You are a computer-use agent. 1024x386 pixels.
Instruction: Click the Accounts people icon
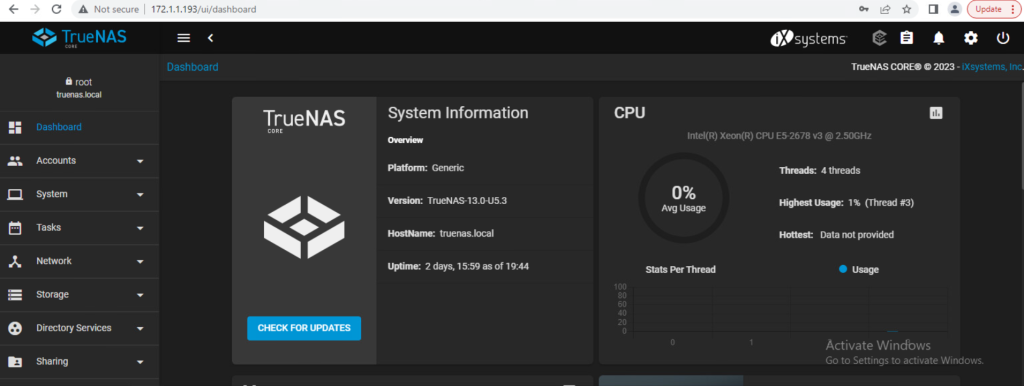tap(15, 161)
